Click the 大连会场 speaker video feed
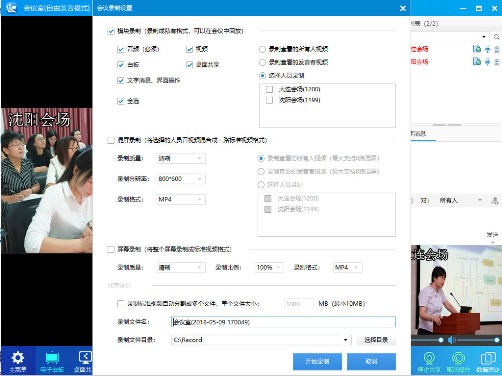 click(x=456, y=290)
